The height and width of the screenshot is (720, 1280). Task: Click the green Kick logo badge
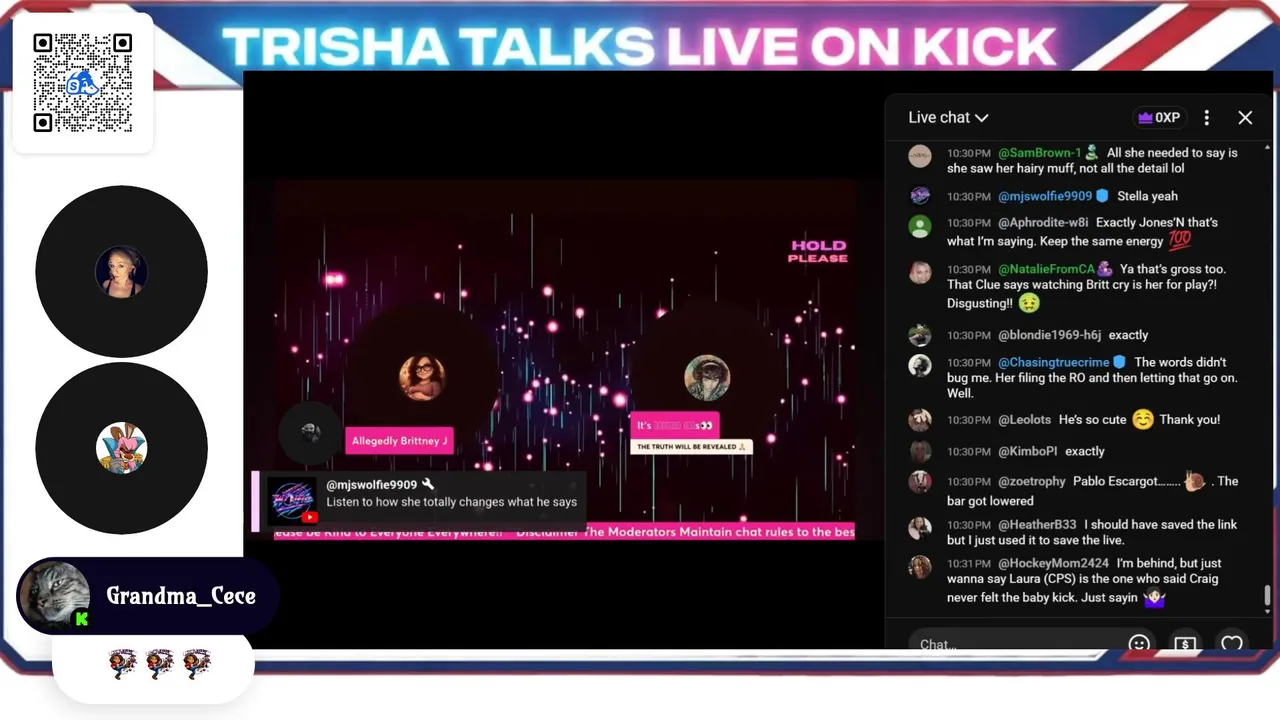tap(82, 619)
